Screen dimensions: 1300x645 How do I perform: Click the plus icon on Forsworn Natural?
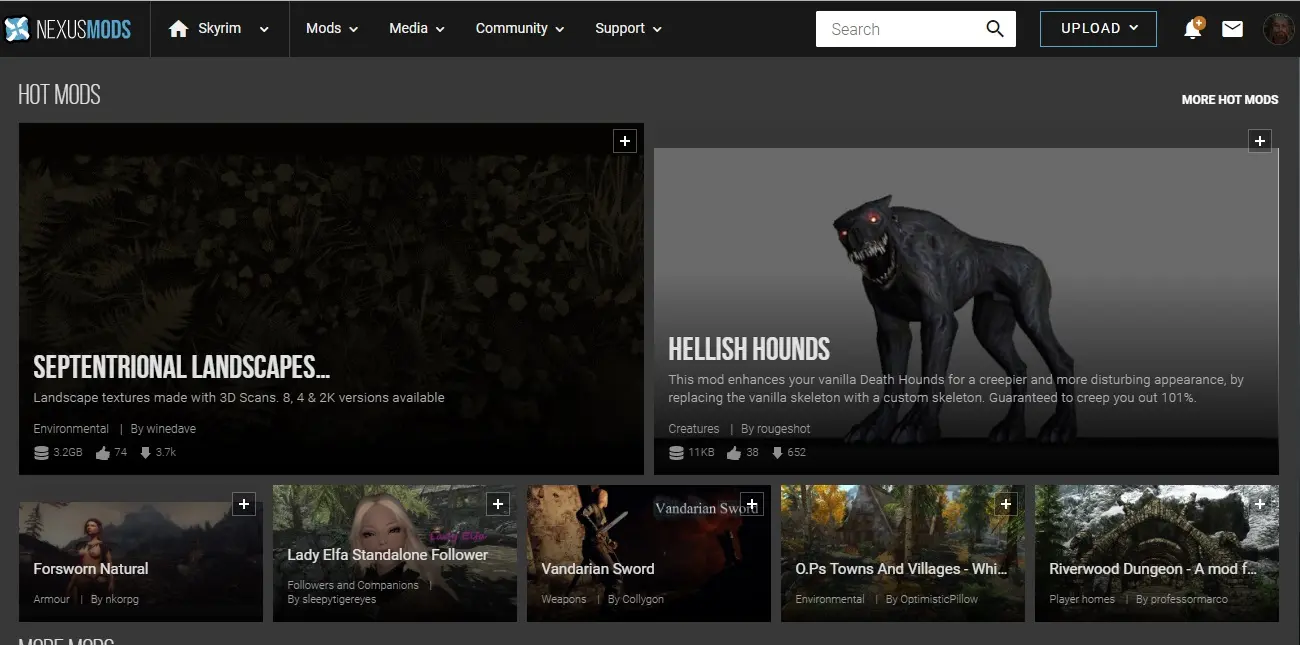(244, 504)
